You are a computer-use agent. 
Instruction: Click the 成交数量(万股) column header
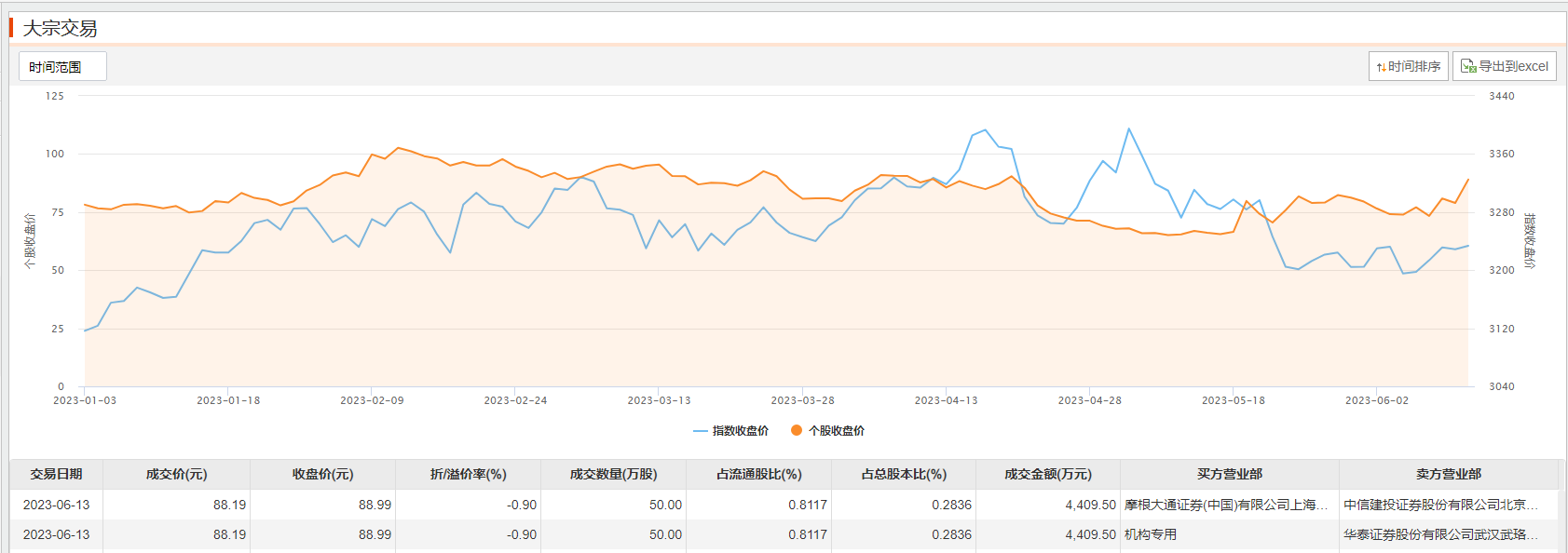click(613, 474)
